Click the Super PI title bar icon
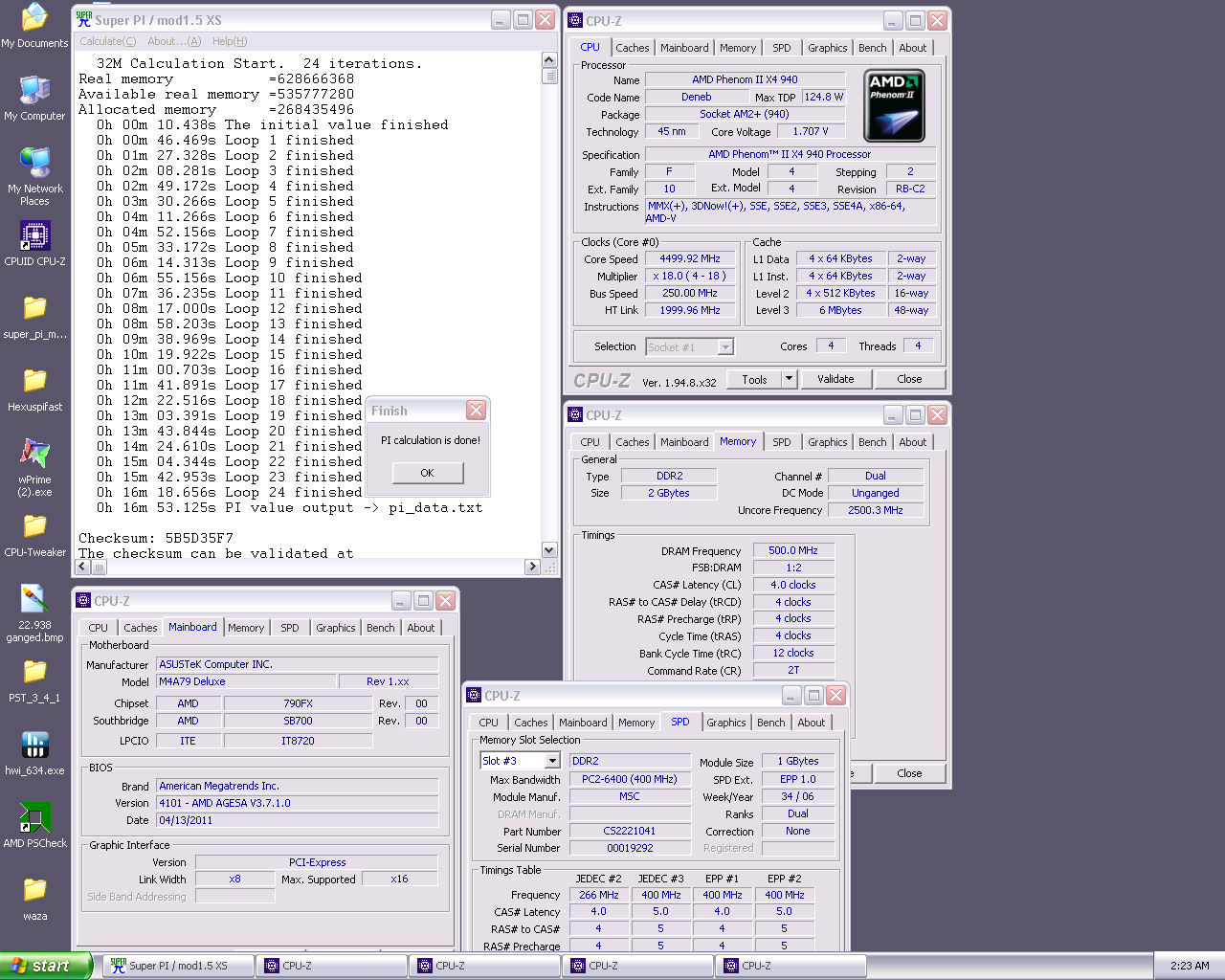The height and width of the screenshot is (980, 1225). click(84, 19)
